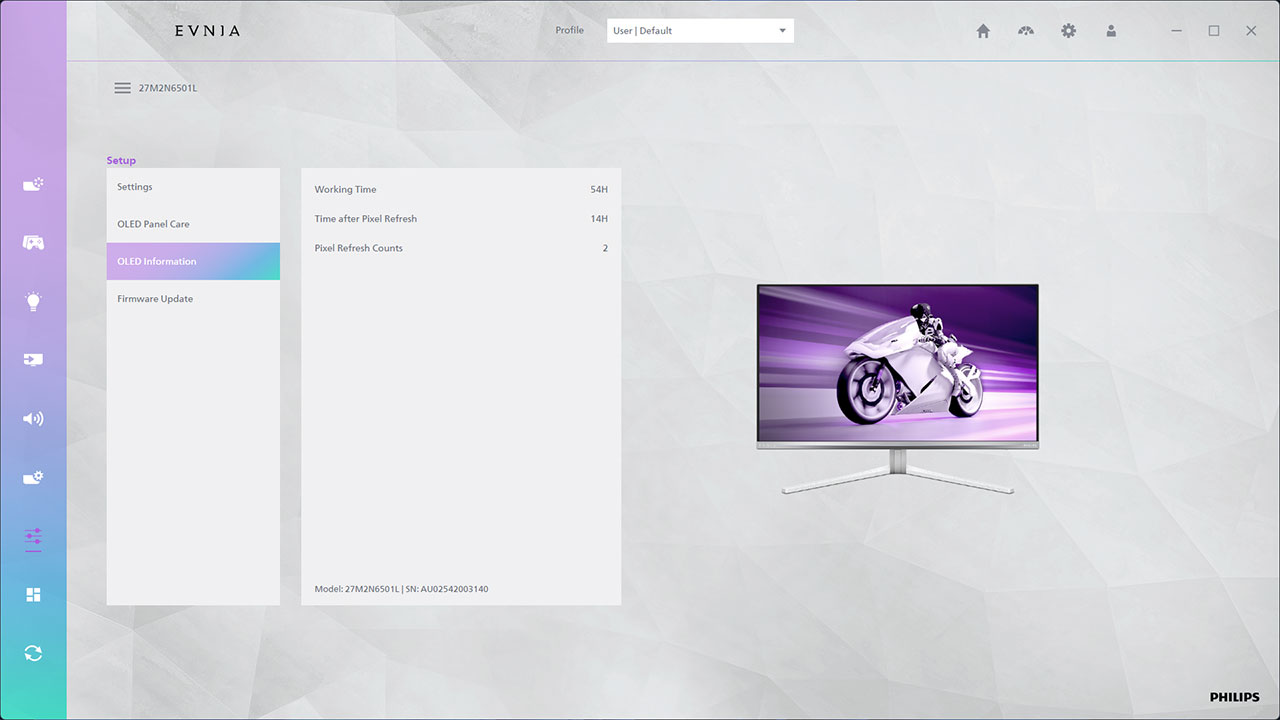Image resolution: width=1280 pixels, height=720 pixels.
Task: Click the user account icon
Action: click(1111, 31)
